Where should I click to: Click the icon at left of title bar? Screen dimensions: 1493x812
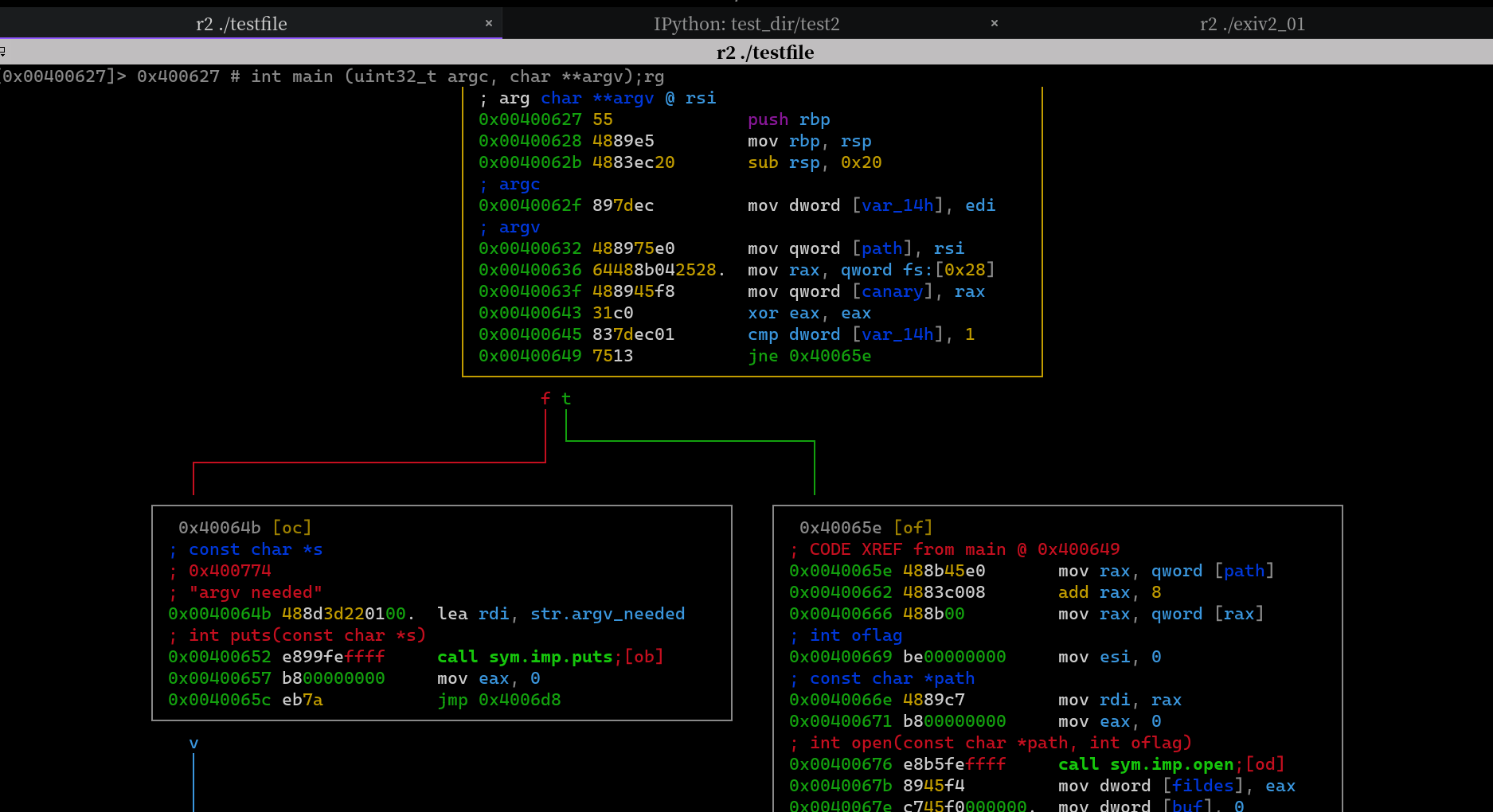click(x=3, y=53)
